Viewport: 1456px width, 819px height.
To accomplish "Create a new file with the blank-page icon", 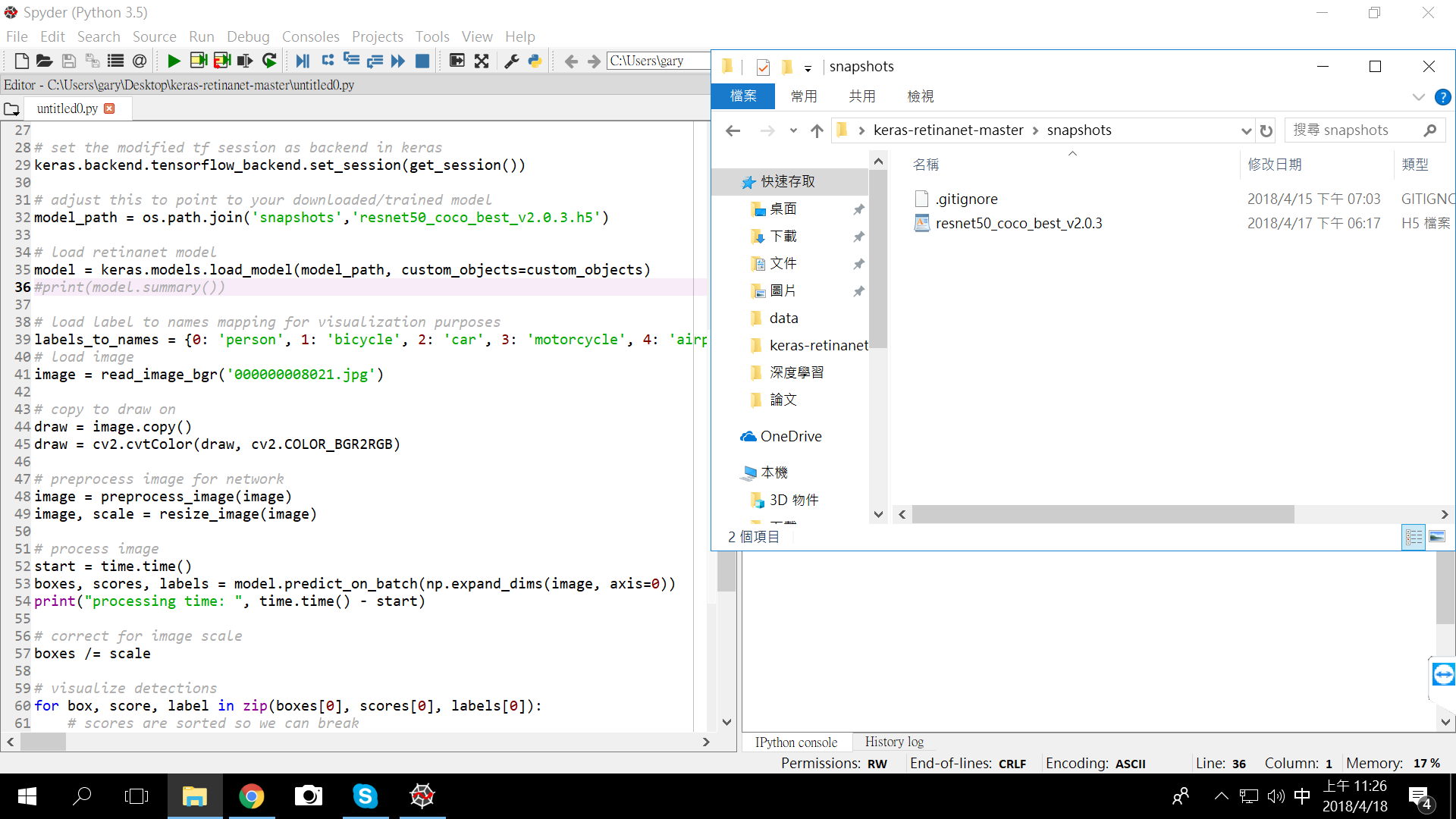I will click(21, 61).
